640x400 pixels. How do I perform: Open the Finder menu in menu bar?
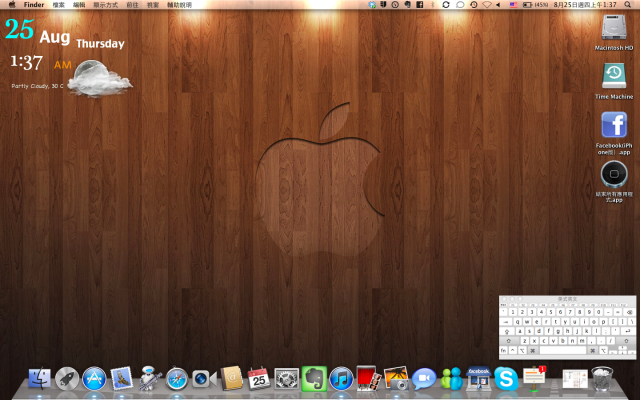34,5
